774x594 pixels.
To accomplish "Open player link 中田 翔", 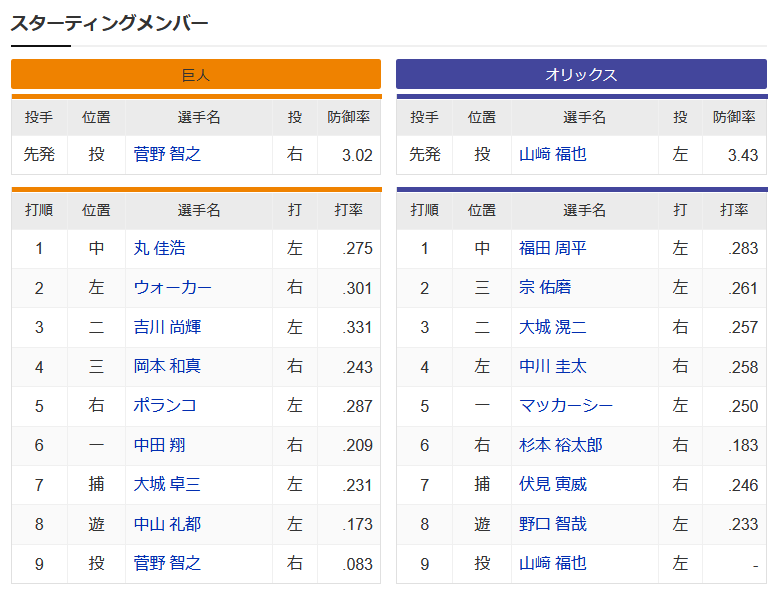I will coord(159,445).
